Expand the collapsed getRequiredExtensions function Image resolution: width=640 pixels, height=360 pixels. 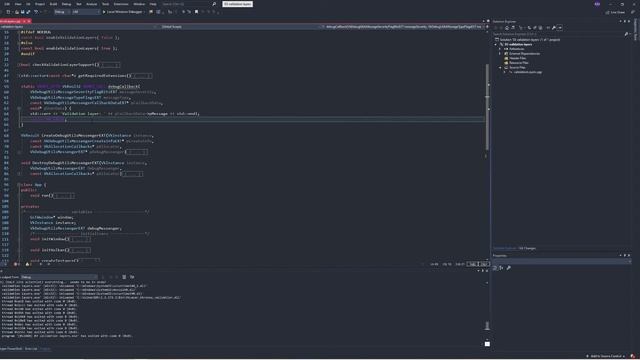click(x=142, y=76)
